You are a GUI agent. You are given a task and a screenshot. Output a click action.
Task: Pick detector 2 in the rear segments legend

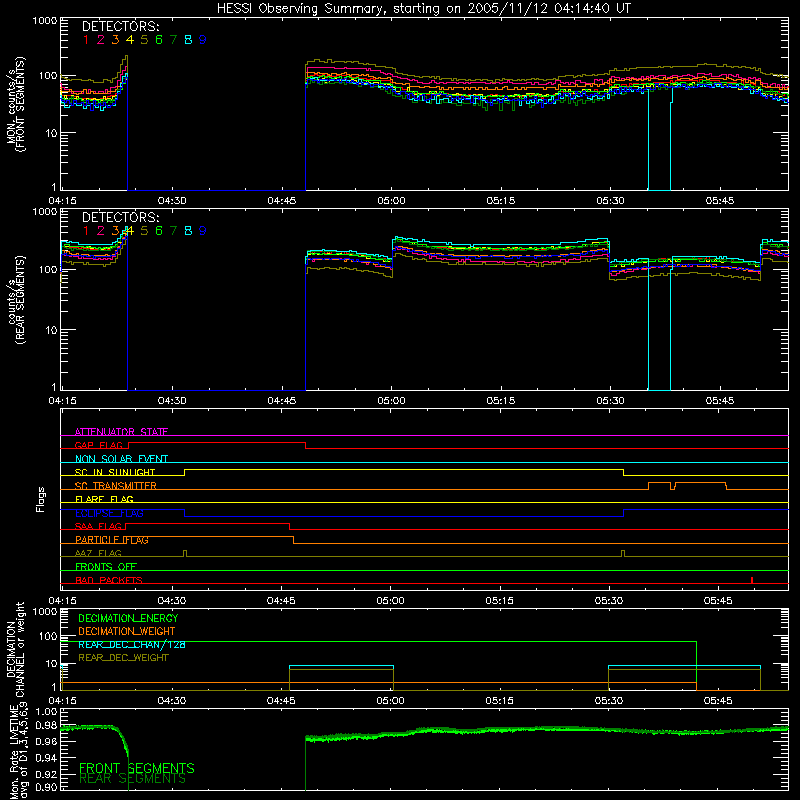coord(101,231)
